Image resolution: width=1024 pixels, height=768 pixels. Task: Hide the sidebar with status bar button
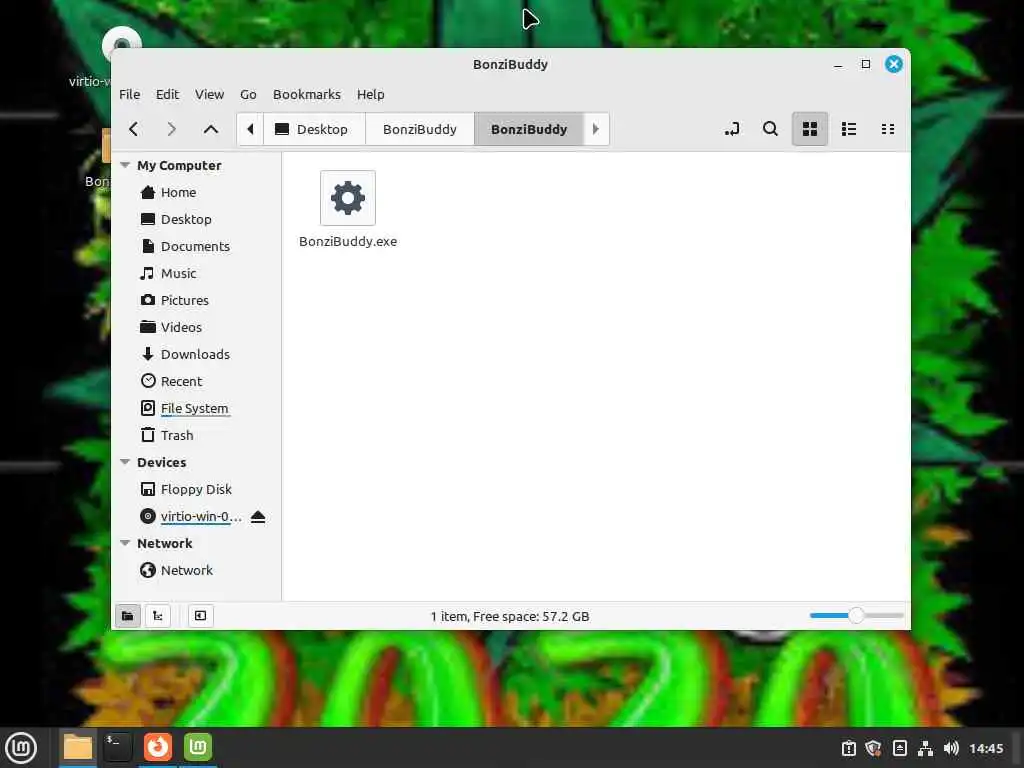[x=200, y=616]
